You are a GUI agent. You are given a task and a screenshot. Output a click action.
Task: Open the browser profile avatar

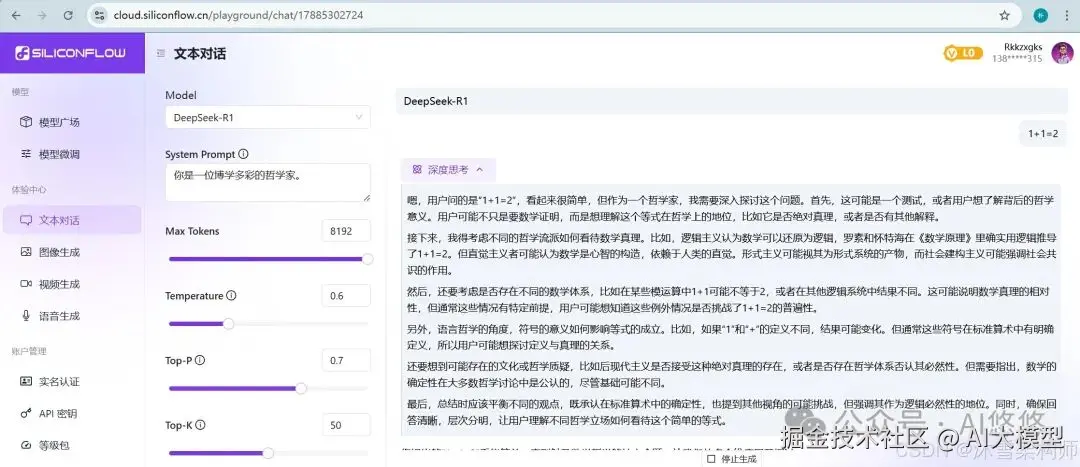pyautogui.click(x=1040, y=15)
